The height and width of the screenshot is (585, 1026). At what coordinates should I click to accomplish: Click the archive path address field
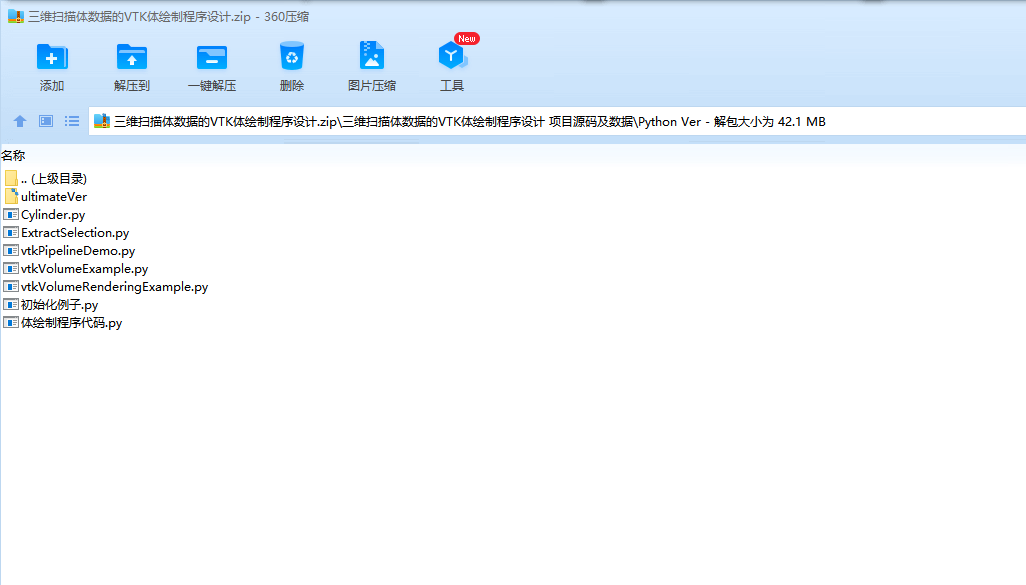pos(557,121)
